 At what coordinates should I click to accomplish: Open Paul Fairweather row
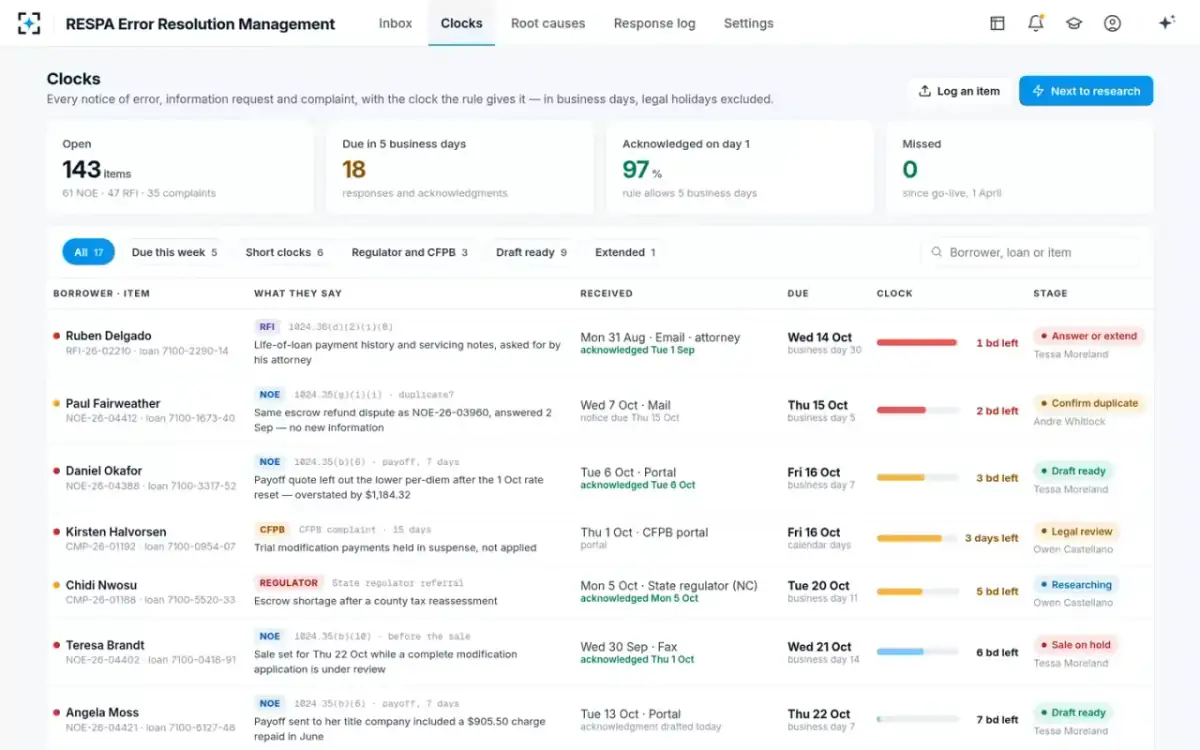[600, 411]
